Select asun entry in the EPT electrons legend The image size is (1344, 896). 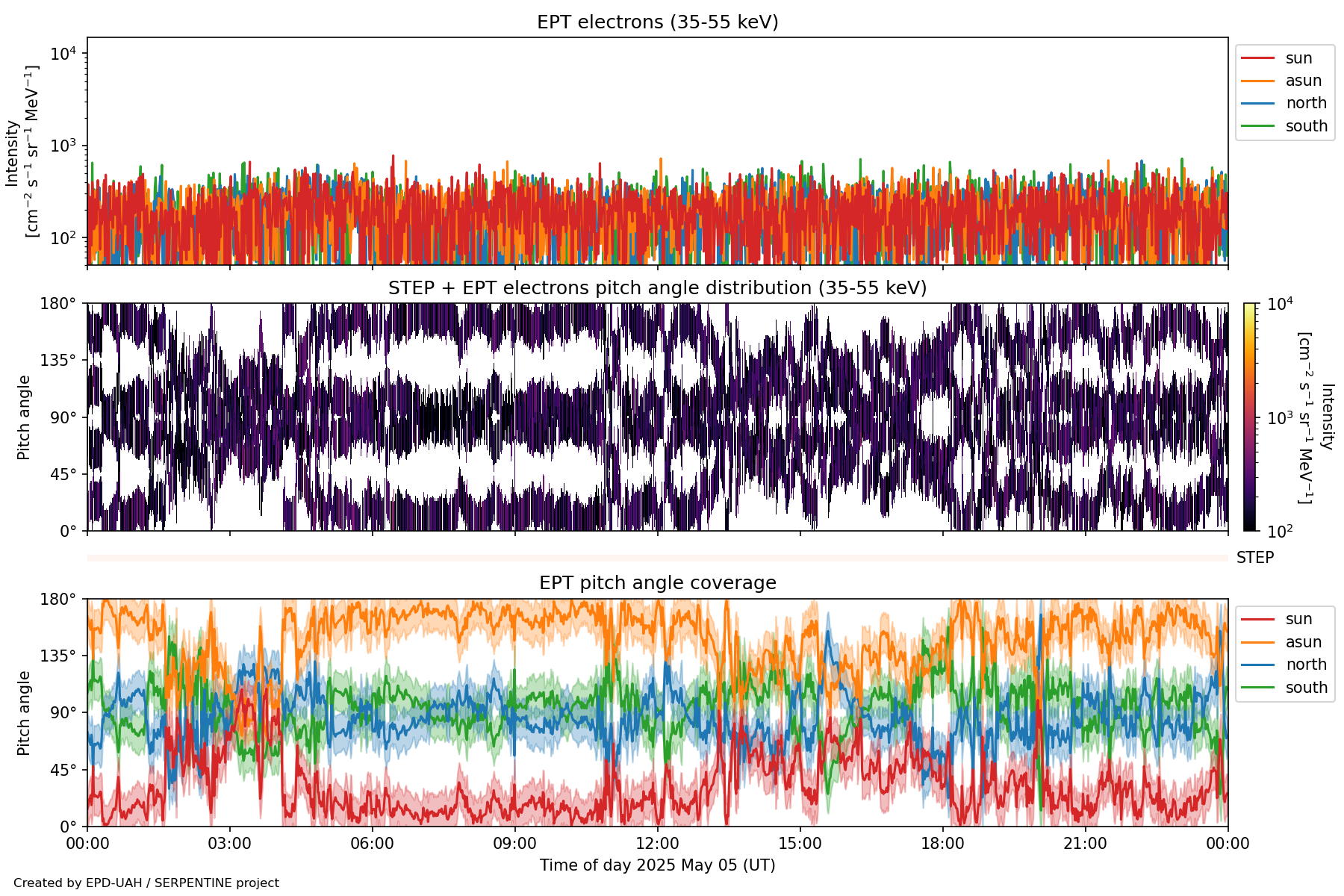1303,81
